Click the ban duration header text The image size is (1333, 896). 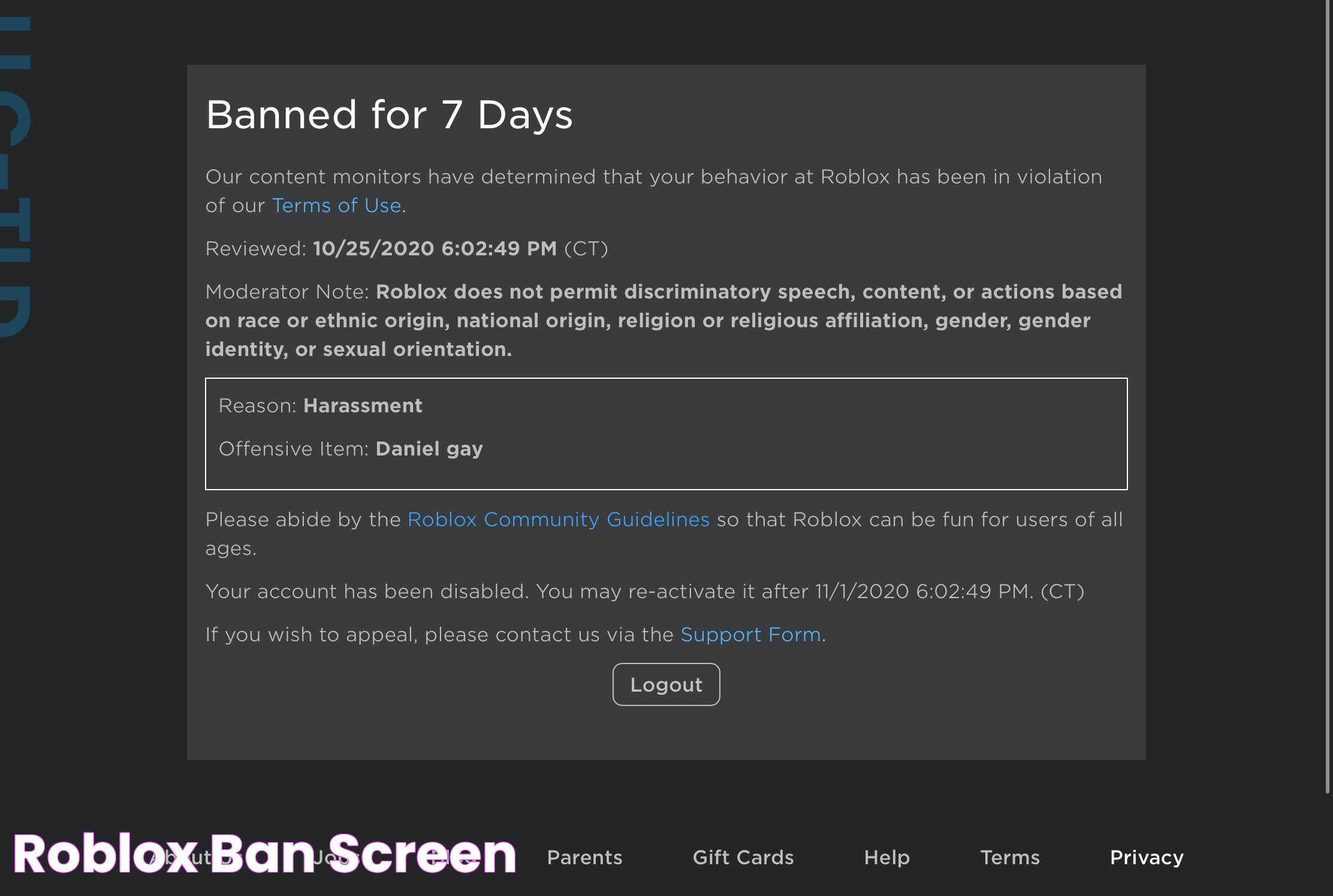point(388,113)
